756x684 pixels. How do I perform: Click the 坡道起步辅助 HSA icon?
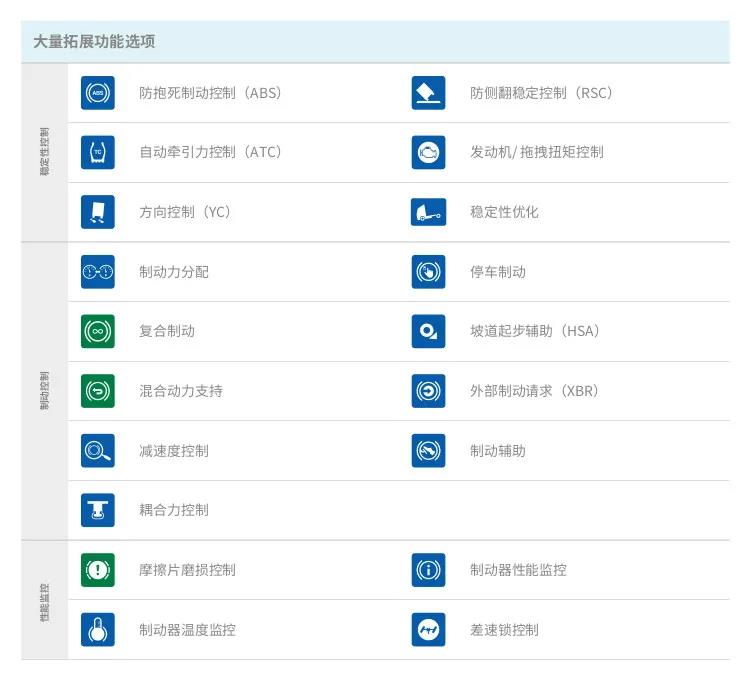[428, 331]
